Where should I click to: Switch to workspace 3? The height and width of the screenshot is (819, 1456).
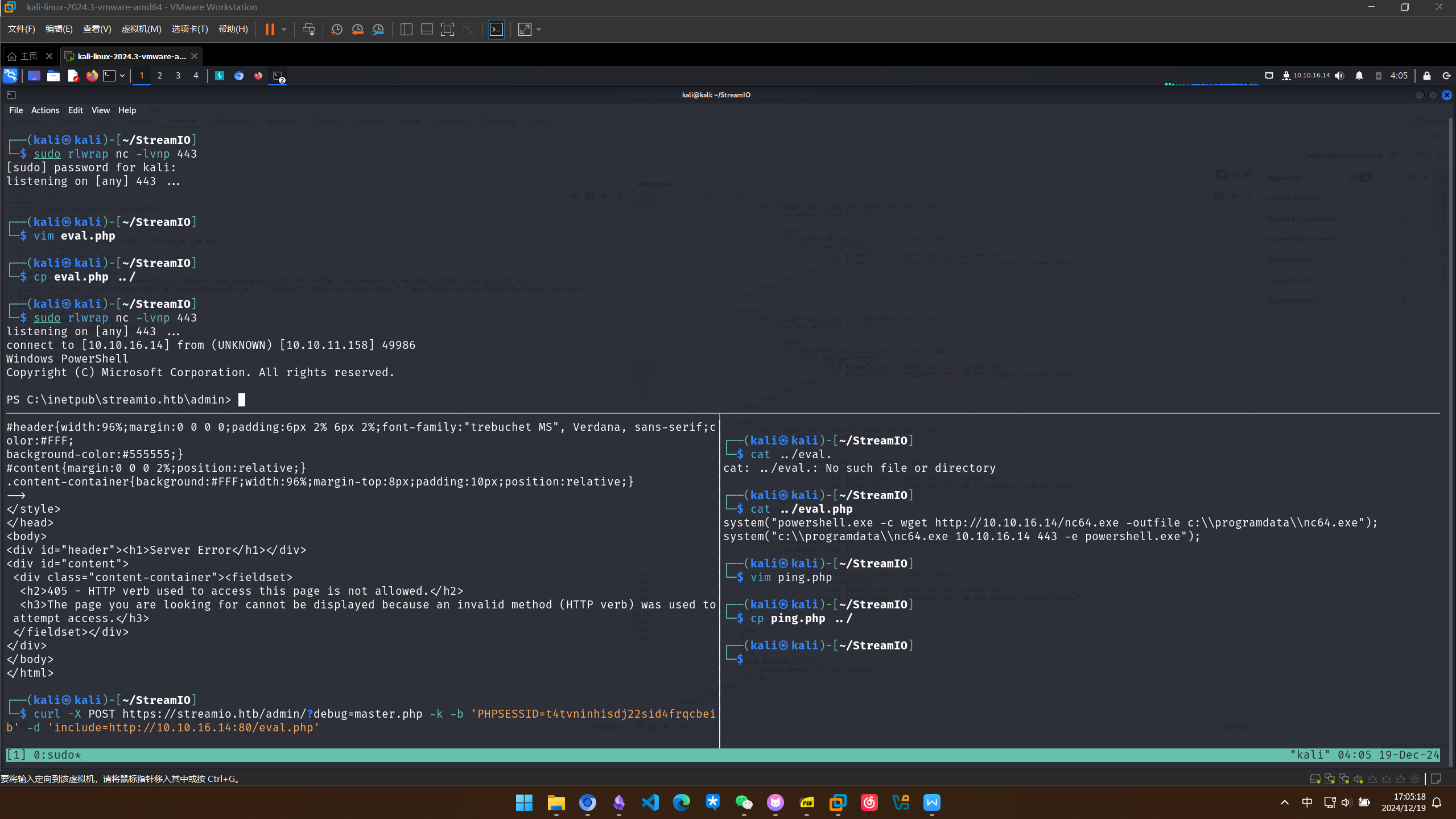[x=178, y=76]
